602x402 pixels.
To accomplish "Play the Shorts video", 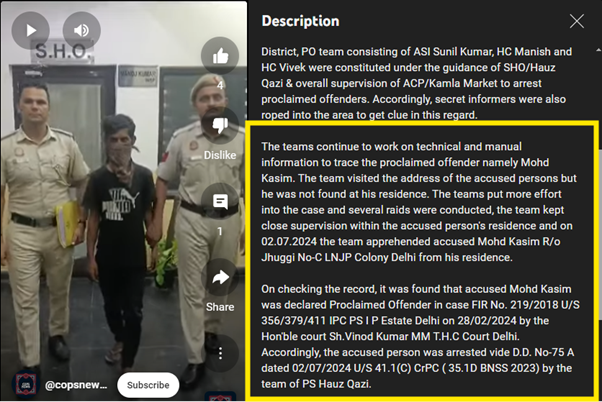I will click(x=30, y=30).
